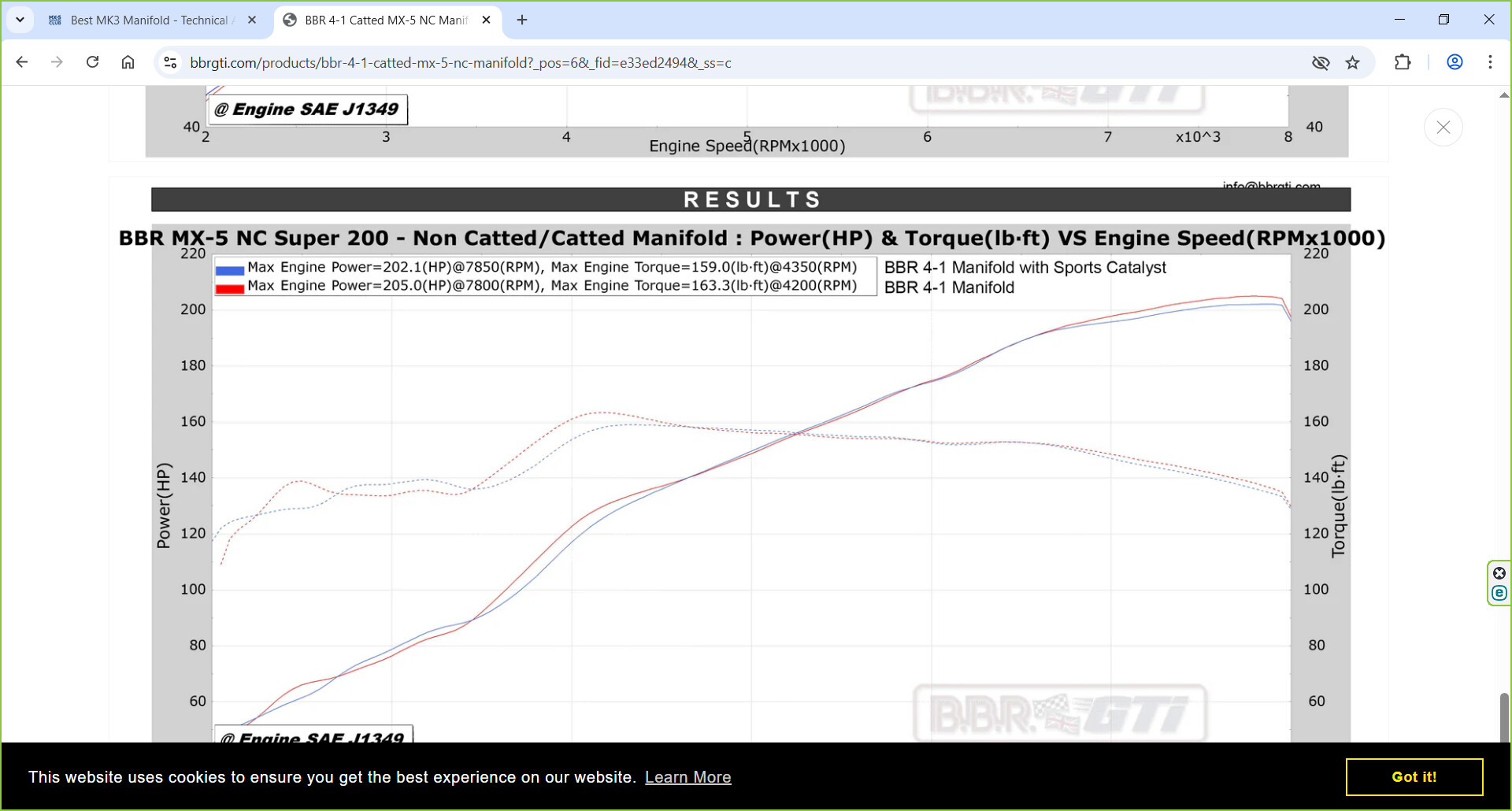Viewport: 1512px width, 811px height.
Task: Open tracking protection eye icon
Action: pyautogui.click(x=1321, y=62)
